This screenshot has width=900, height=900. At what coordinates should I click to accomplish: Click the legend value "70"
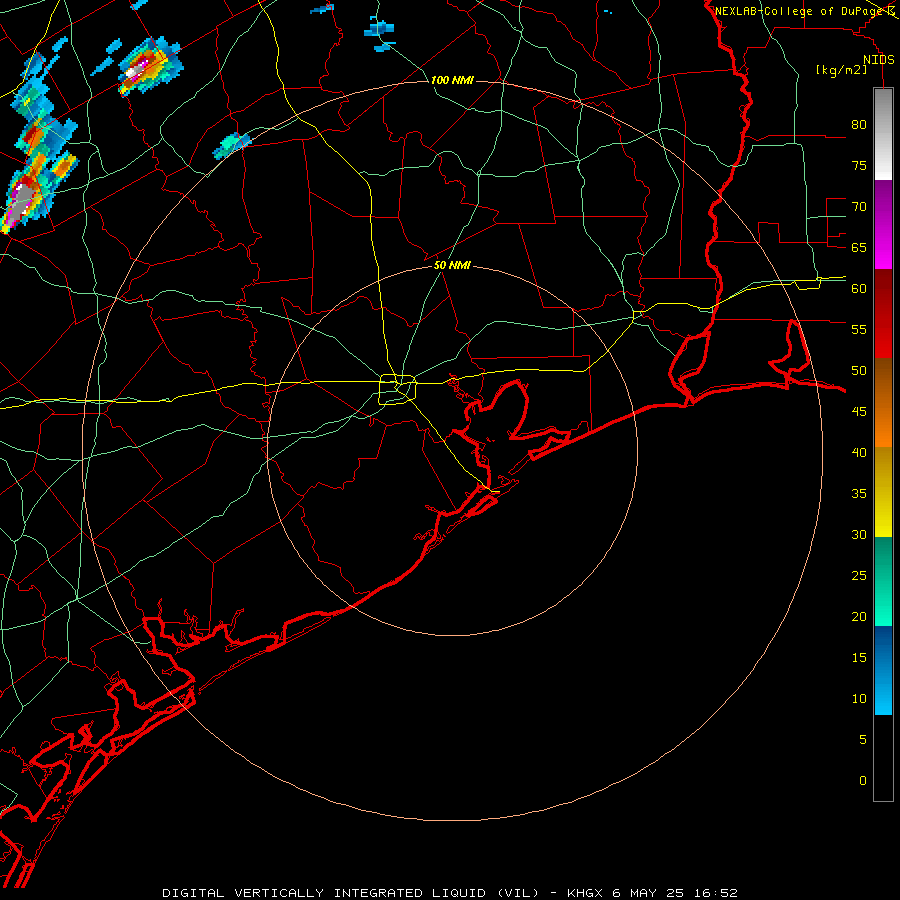(859, 207)
